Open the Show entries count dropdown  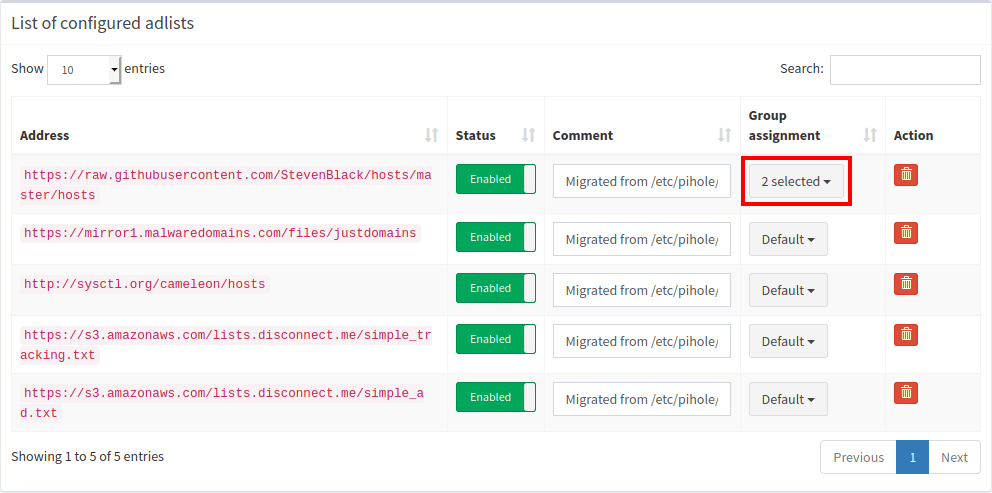84,70
